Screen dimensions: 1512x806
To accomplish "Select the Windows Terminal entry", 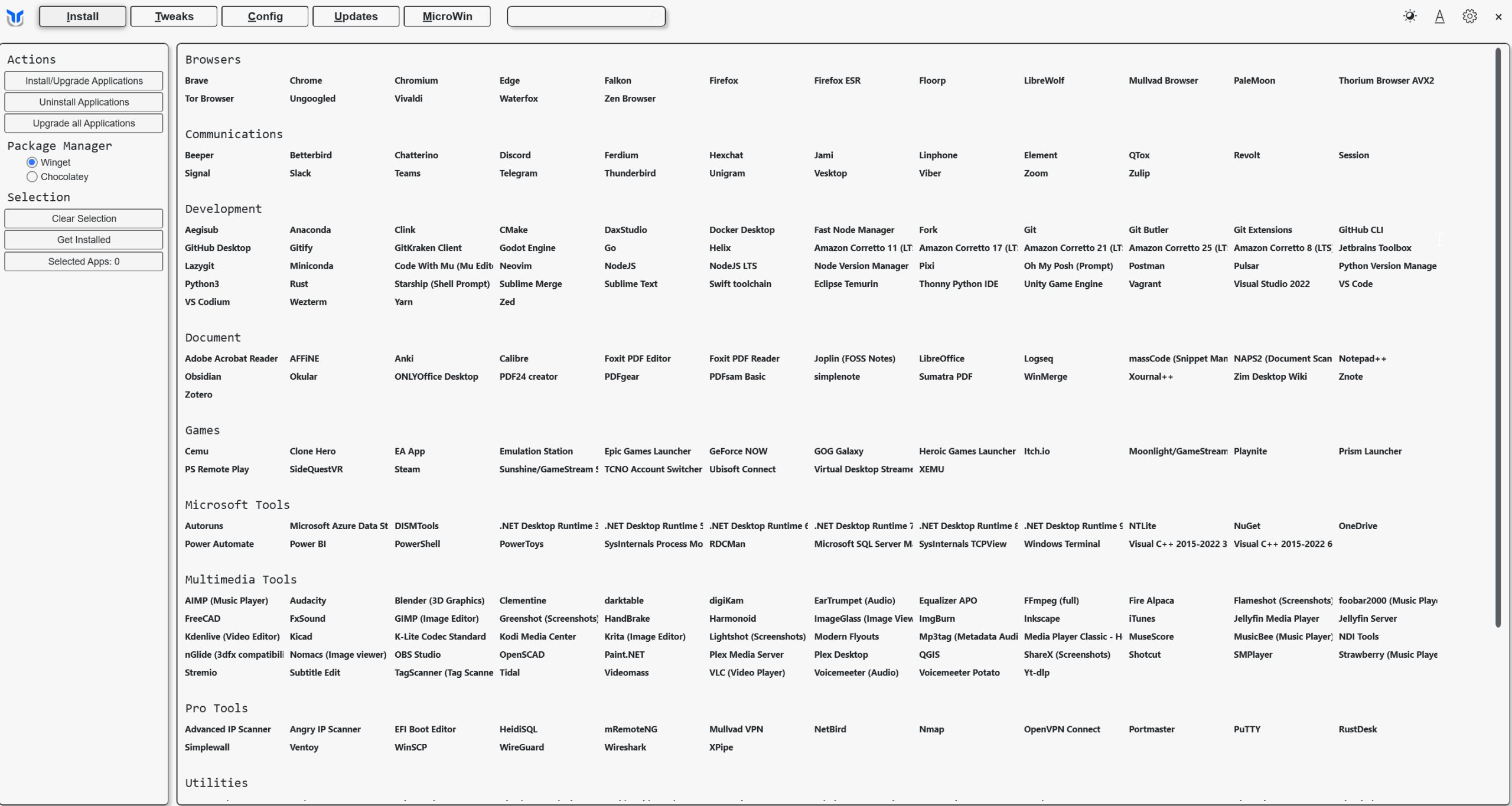I will [x=1061, y=544].
